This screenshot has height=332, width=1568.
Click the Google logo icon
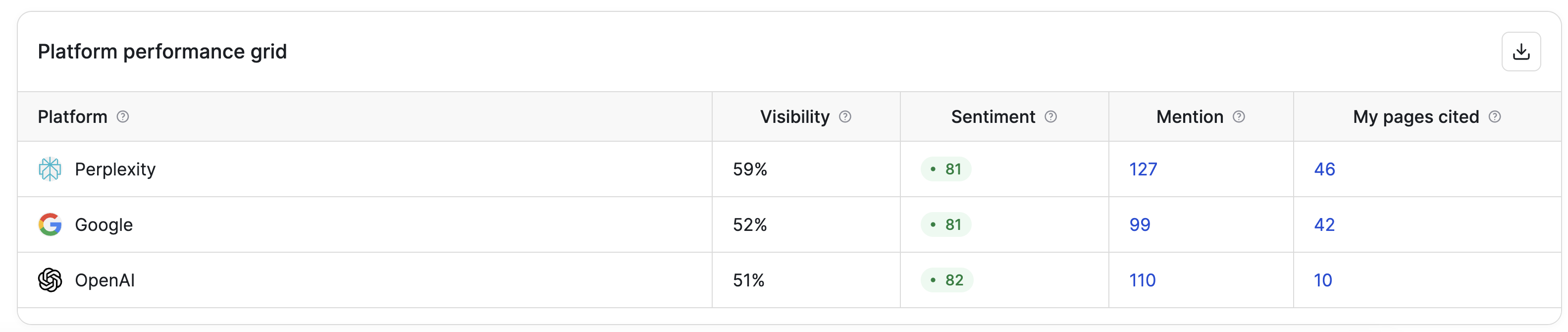click(x=50, y=224)
